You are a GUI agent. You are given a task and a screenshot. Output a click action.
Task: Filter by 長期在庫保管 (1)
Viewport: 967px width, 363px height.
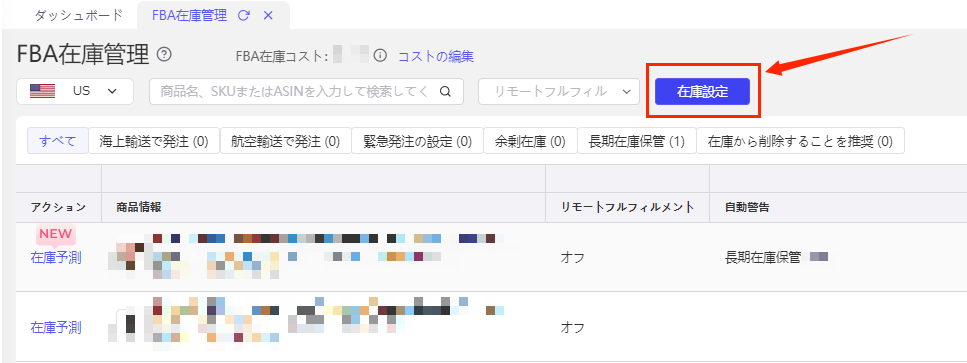point(637,141)
